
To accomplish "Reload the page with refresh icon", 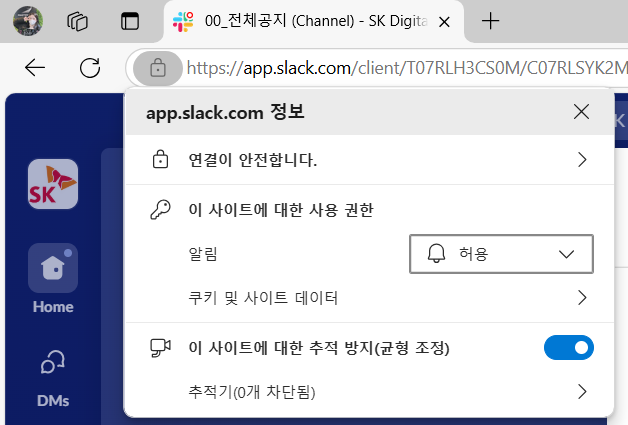I will point(90,68).
